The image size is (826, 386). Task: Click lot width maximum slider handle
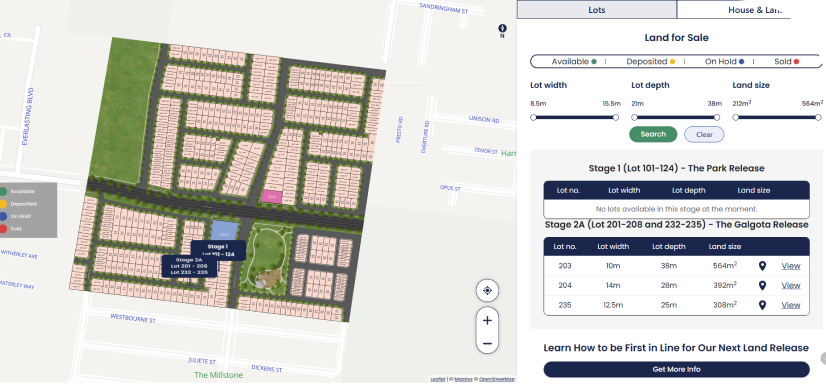click(616, 117)
